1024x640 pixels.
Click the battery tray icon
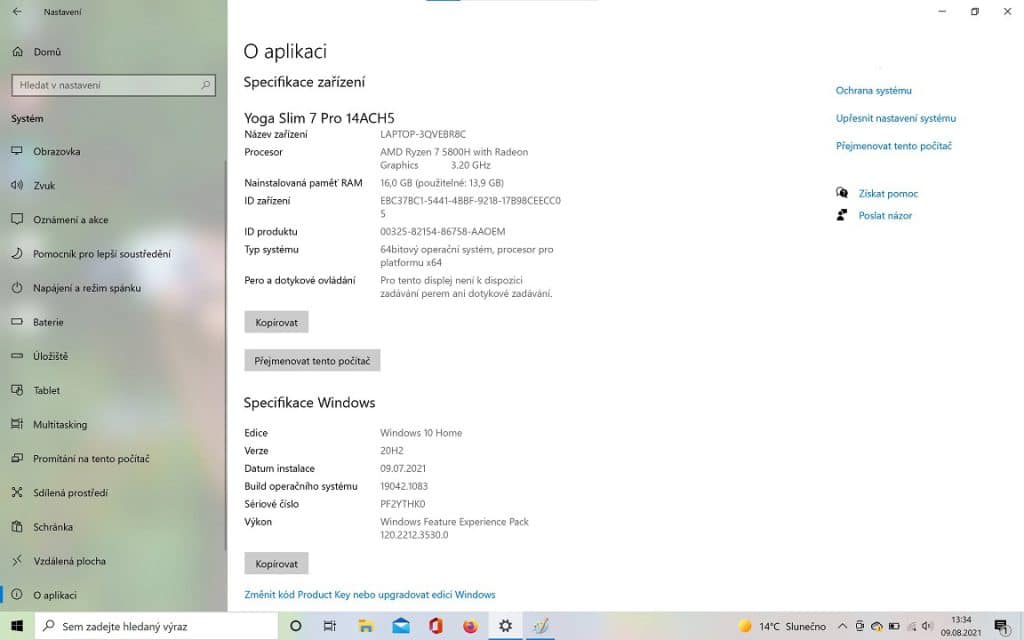tap(894, 626)
